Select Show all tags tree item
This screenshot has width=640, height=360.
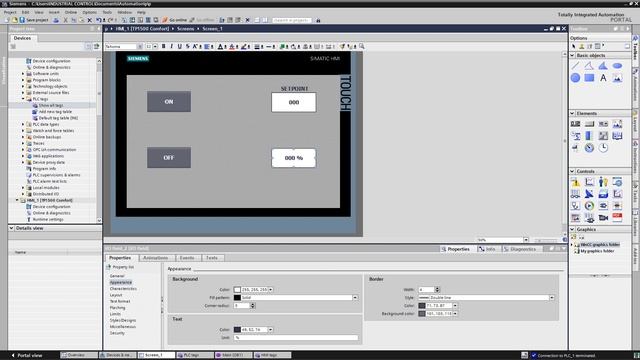click(51, 105)
